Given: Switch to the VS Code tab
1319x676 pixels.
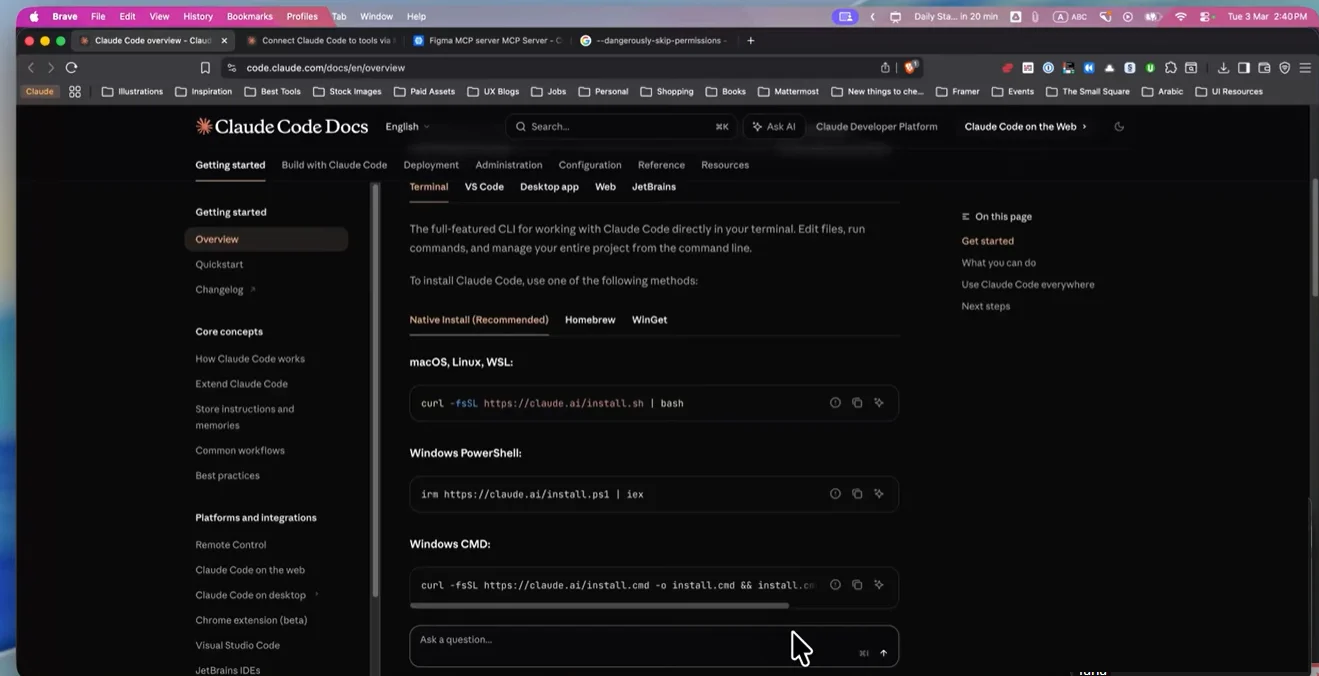Looking at the screenshot, I should [484, 187].
